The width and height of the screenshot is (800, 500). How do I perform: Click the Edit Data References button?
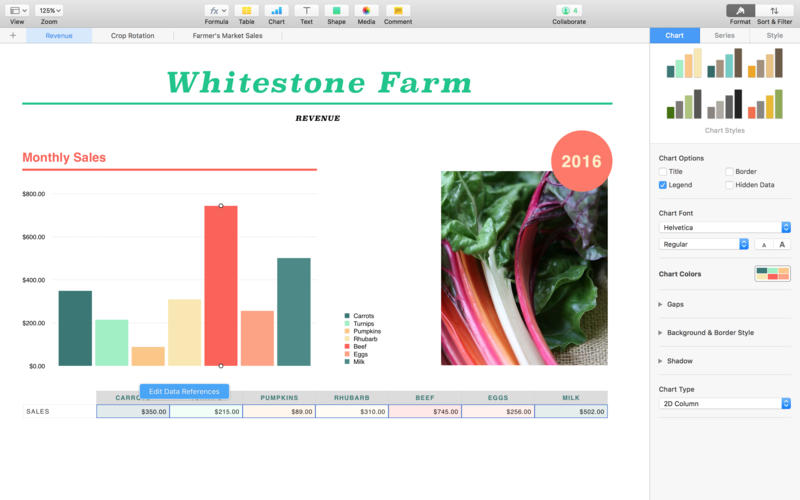184,391
